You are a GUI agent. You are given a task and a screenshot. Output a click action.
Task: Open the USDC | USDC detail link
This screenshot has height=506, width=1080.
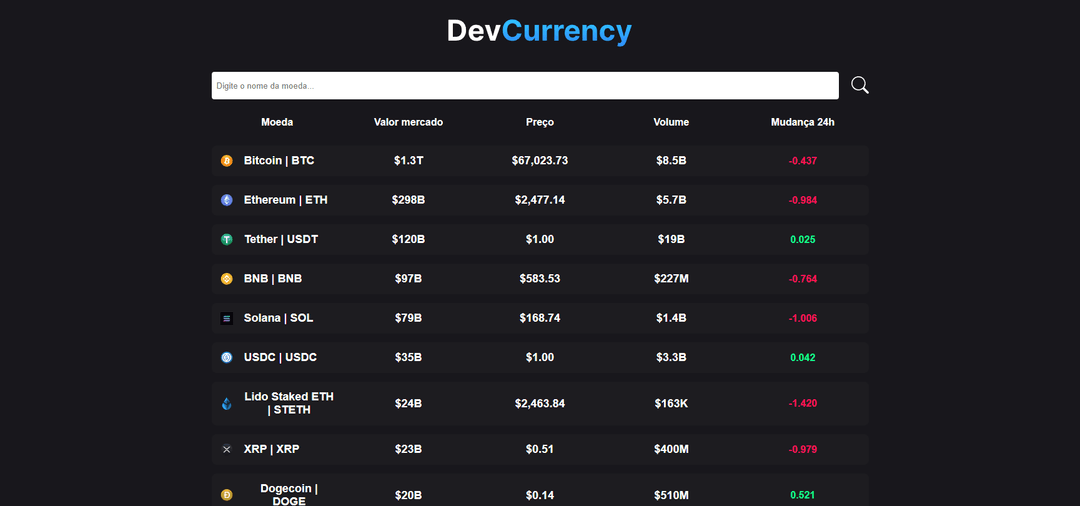point(280,357)
